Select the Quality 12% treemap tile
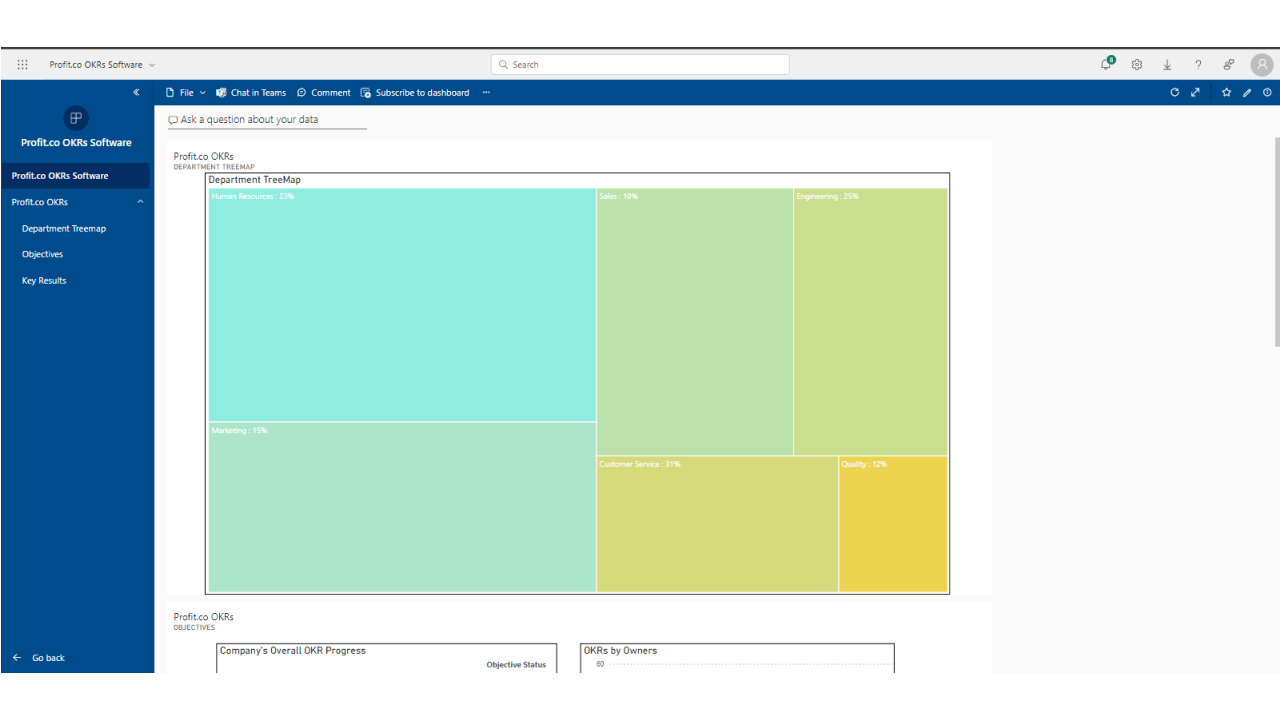Viewport: 1280px width, 720px height. pyautogui.click(x=893, y=524)
